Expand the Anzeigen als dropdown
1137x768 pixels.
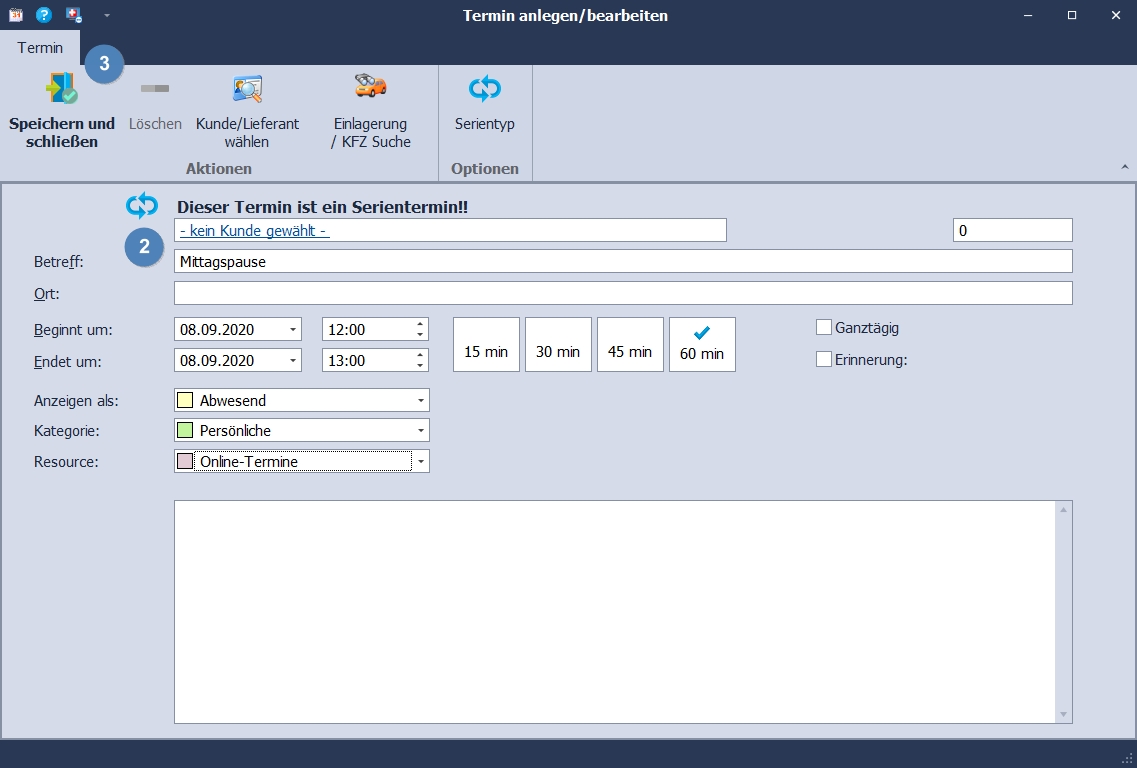pyautogui.click(x=421, y=401)
